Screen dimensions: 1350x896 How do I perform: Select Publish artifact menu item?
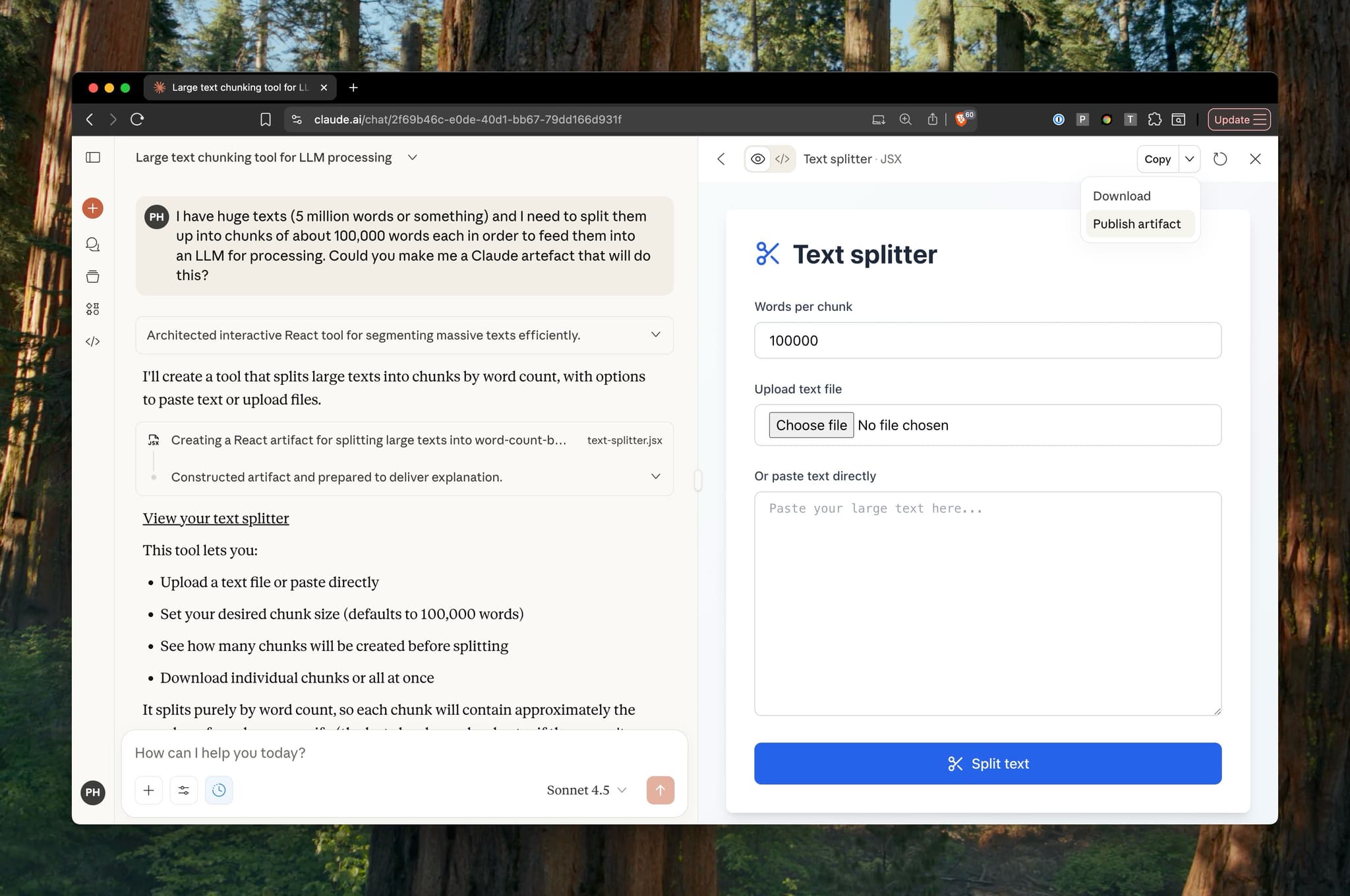click(x=1136, y=224)
